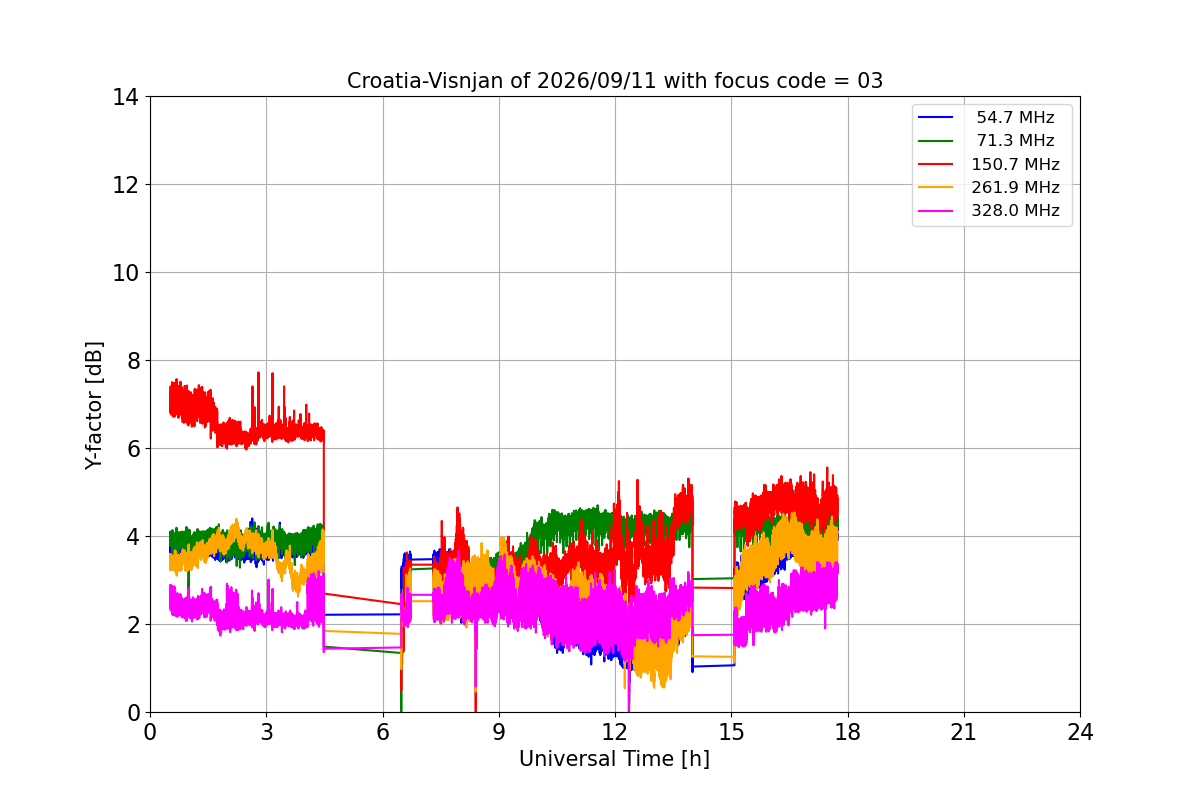Screen dimensions: 1200x800
Task: Click the x-axis tick label 24
Action: coord(1080,732)
